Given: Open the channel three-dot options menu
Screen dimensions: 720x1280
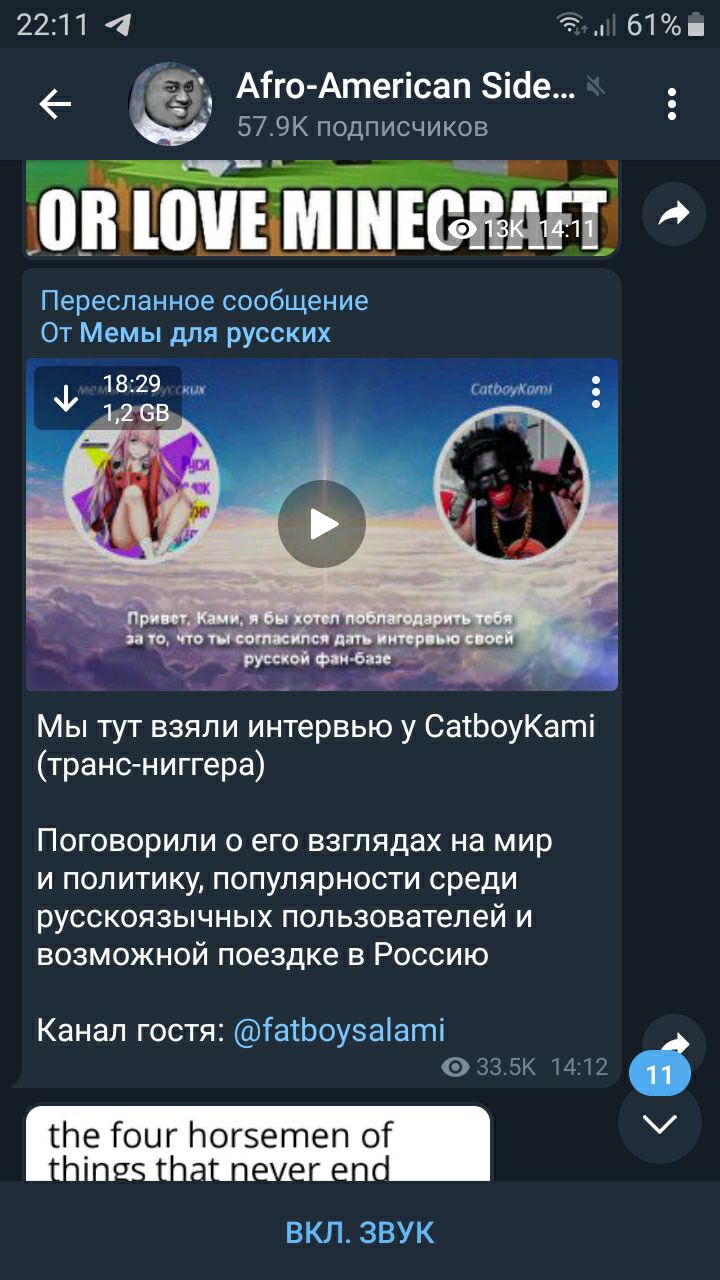Looking at the screenshot, I should click(672, 104).
